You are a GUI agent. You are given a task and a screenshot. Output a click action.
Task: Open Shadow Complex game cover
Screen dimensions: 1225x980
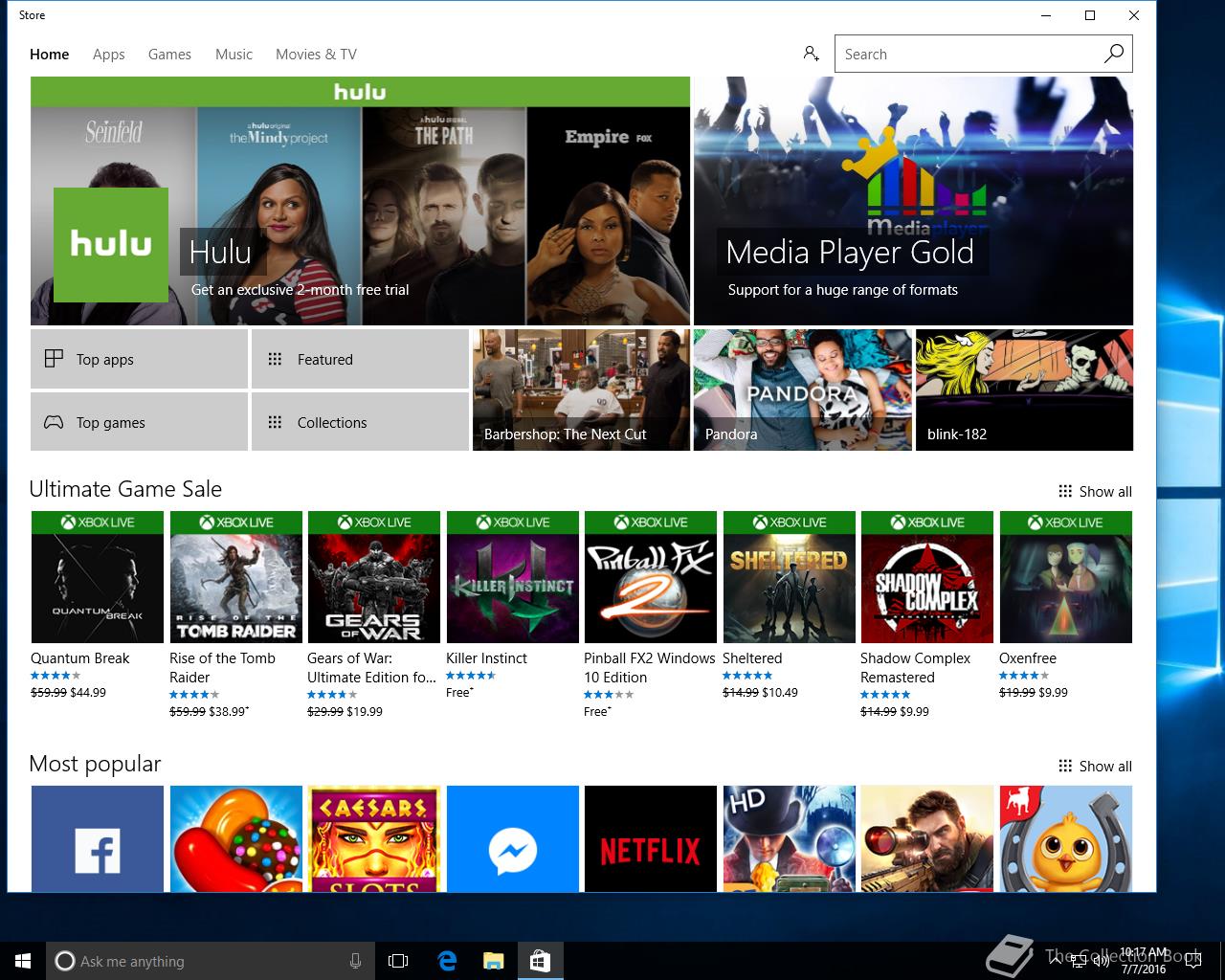click(927, 577)
